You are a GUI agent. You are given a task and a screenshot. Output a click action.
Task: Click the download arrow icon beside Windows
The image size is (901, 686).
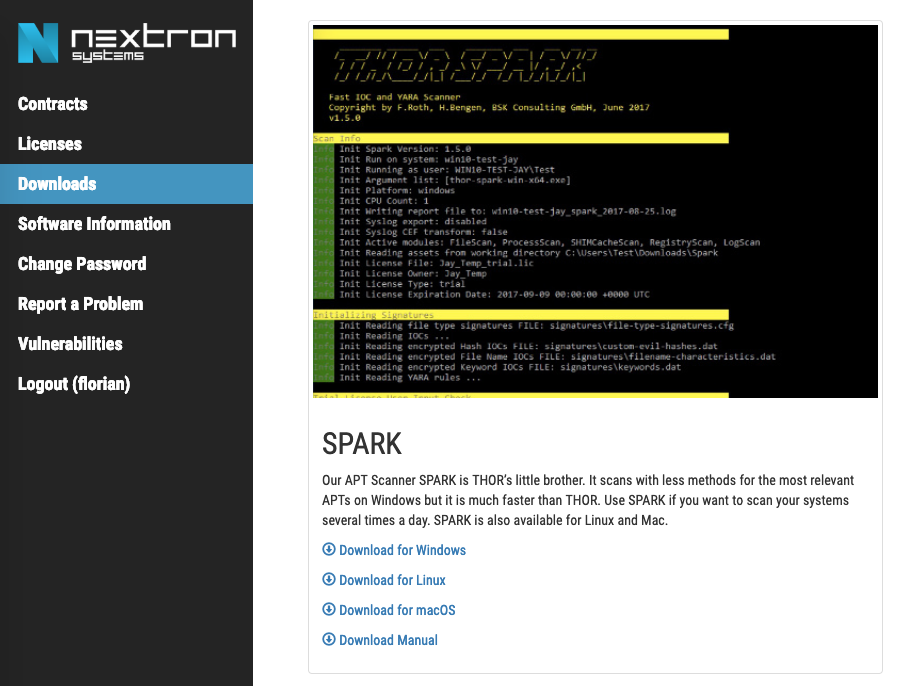329,550
